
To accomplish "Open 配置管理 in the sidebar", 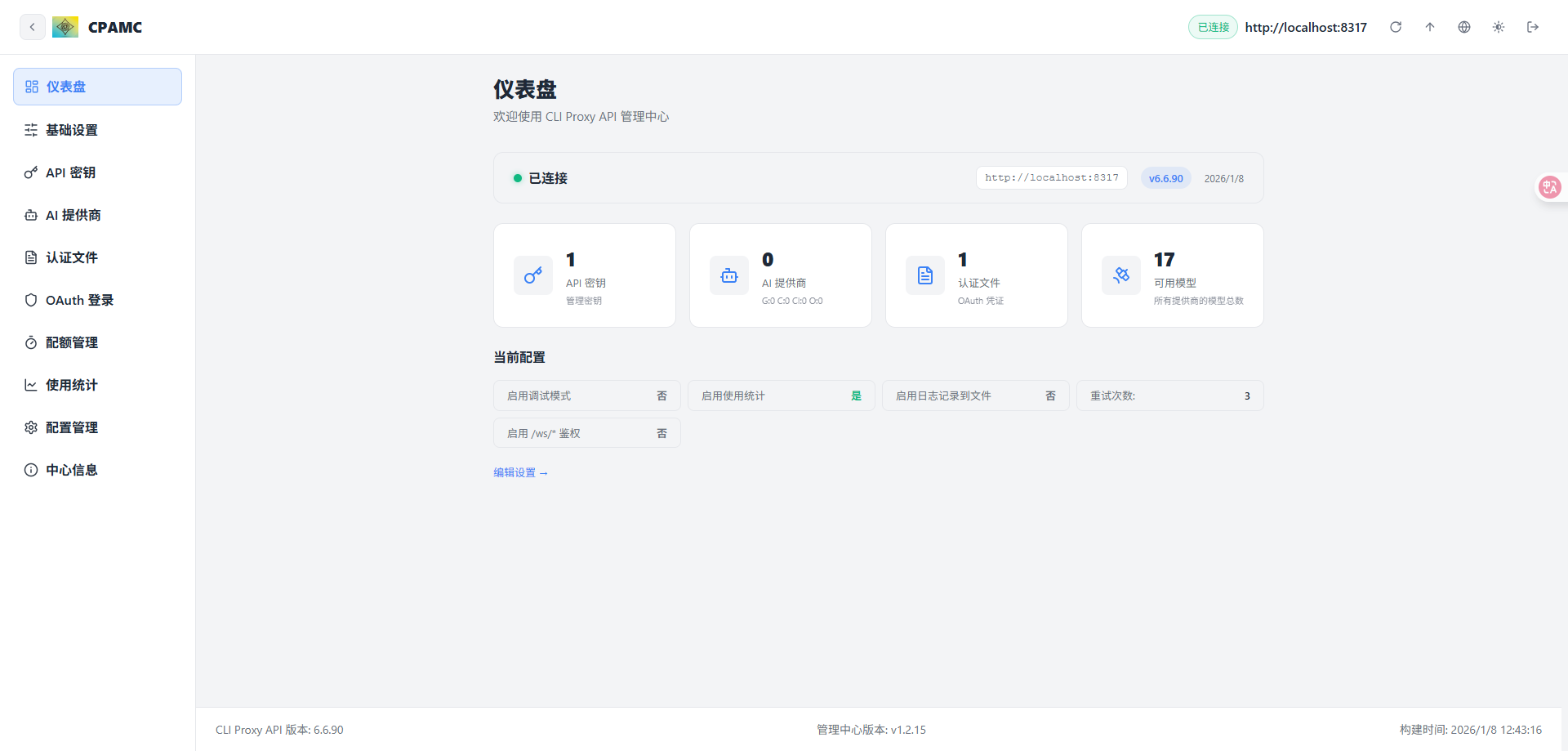I will [97, 427].
